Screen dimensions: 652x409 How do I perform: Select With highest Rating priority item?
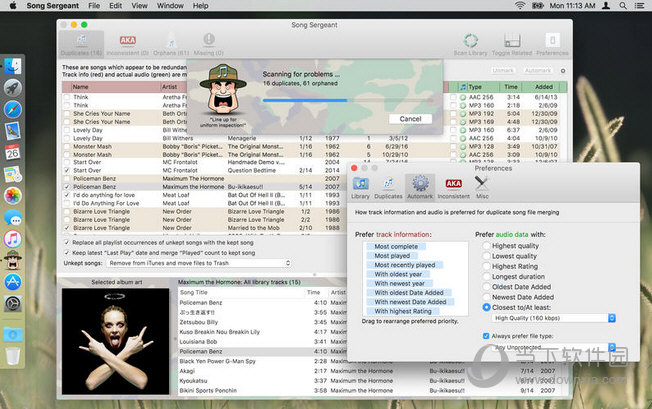[403, 311]
